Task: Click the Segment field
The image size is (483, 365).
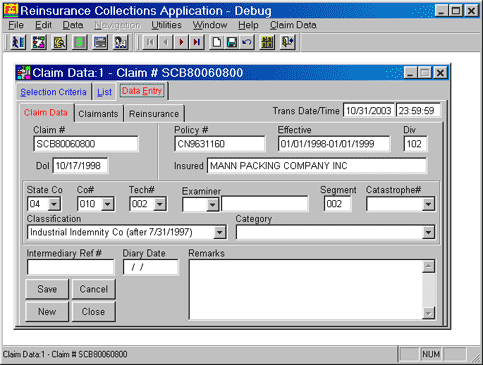Action: click(337, 204)
